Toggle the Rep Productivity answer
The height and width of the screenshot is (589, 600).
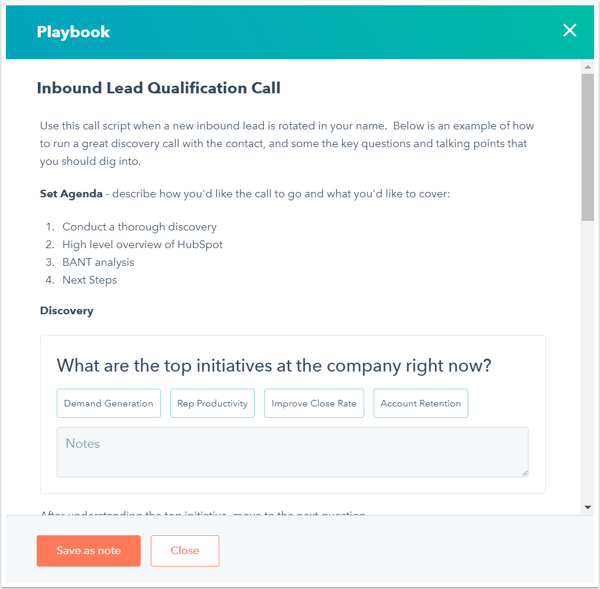click(212, 403)
